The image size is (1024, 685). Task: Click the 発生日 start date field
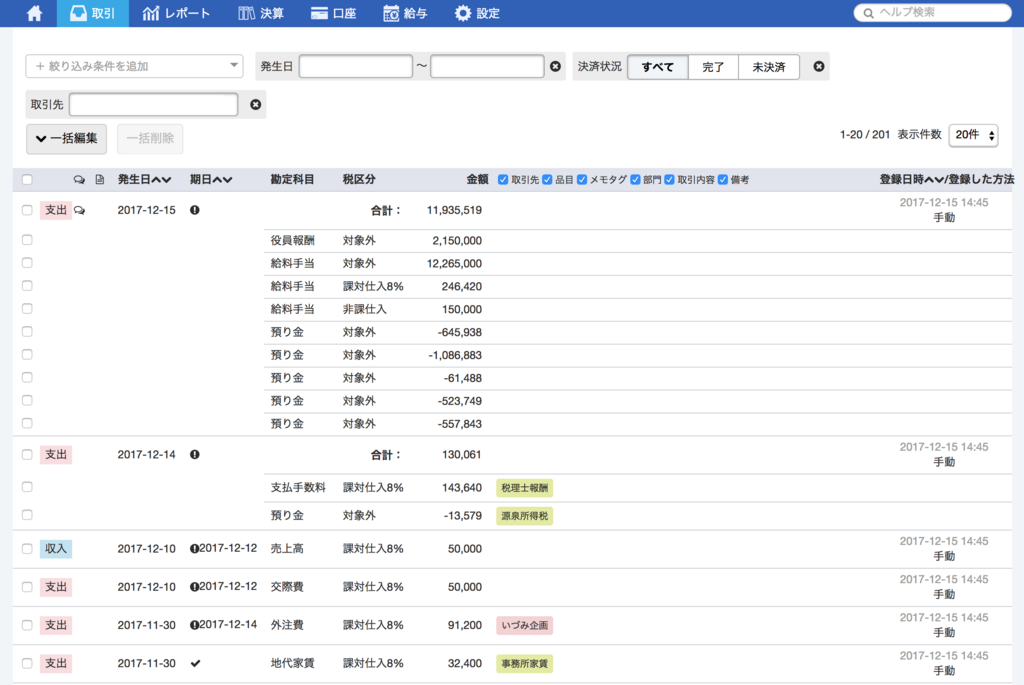click(x=356, y=66)
